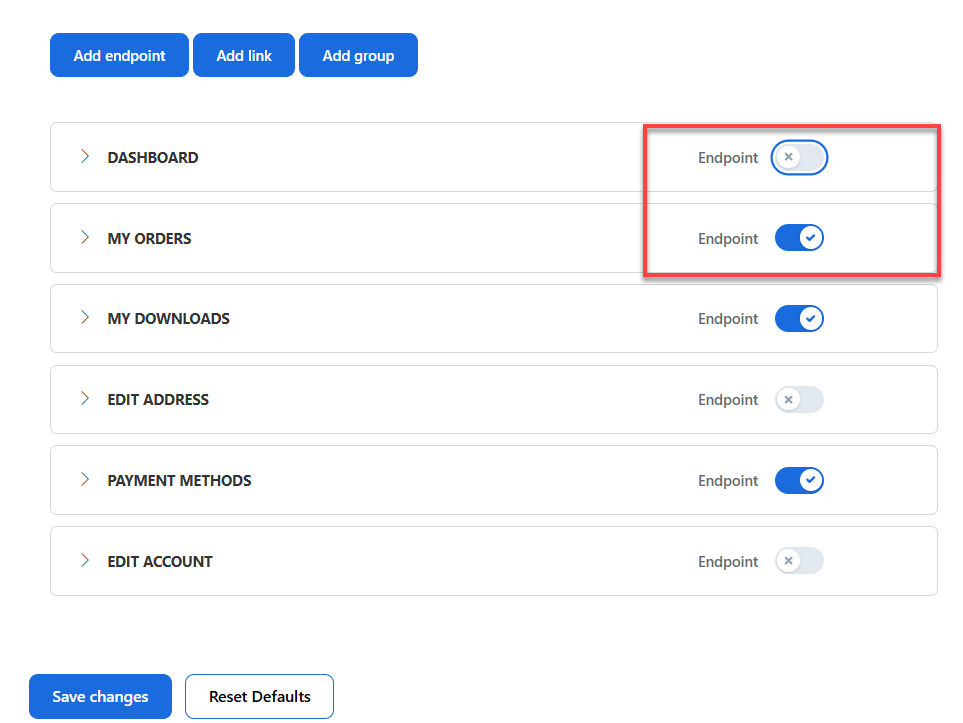Turn off the MY DOWNLOADS endpoint switch
Screen dimensions: 963x723
click(799, 318)
